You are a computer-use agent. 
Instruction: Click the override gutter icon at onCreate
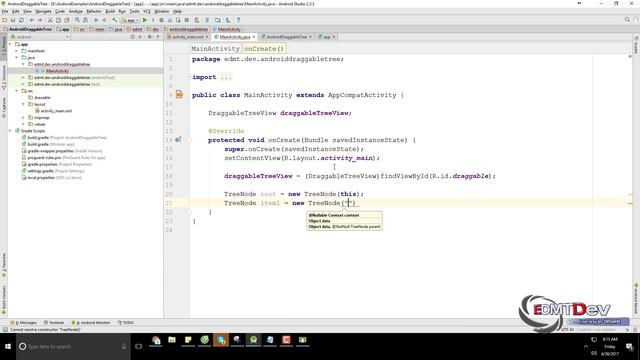[178, 140]
